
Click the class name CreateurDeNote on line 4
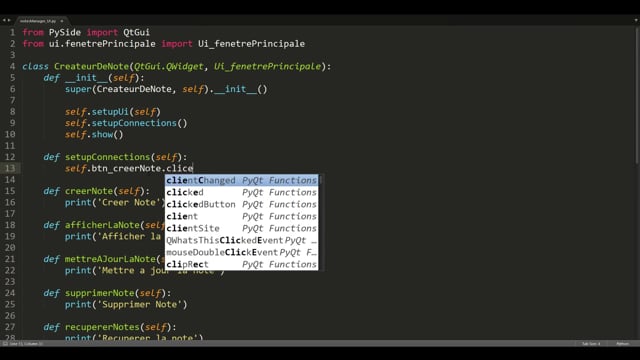[91, 66]
